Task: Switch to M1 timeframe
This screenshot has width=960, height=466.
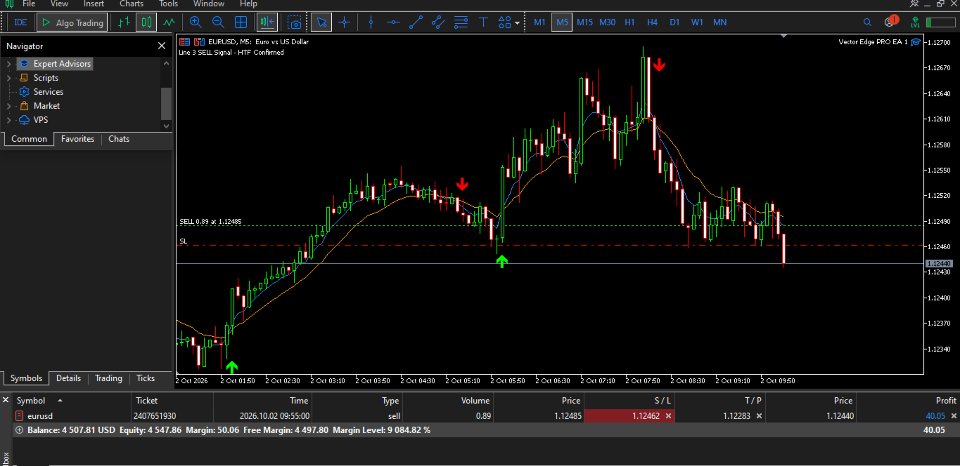Action: click(539, 22)
